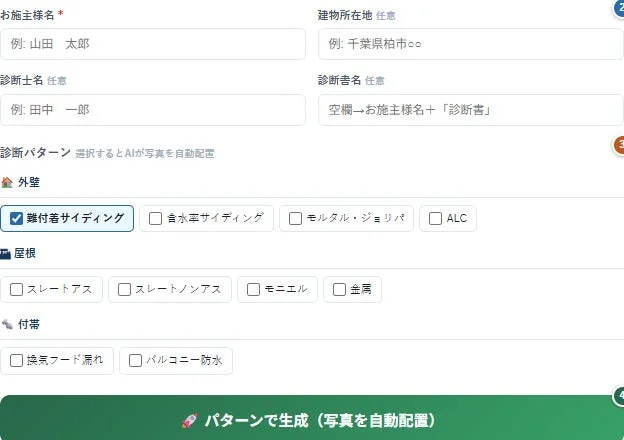Click the 診断士名 field label
Screen dimensions: 624x440
tap(21, 80)
